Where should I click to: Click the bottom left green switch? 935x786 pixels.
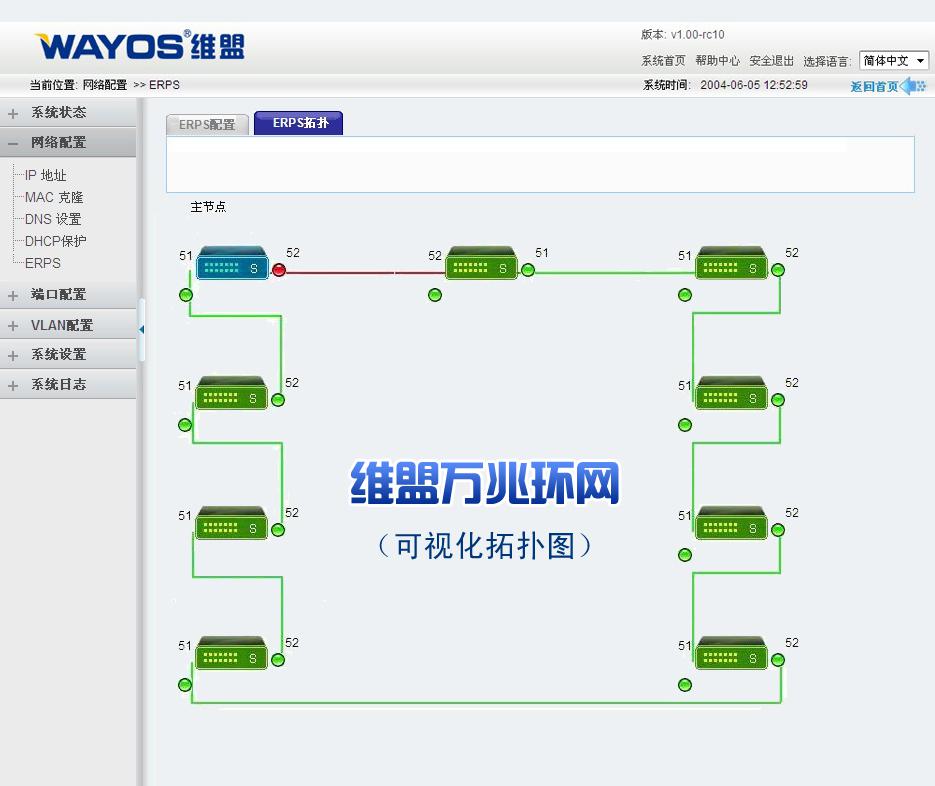click(231, 653)
